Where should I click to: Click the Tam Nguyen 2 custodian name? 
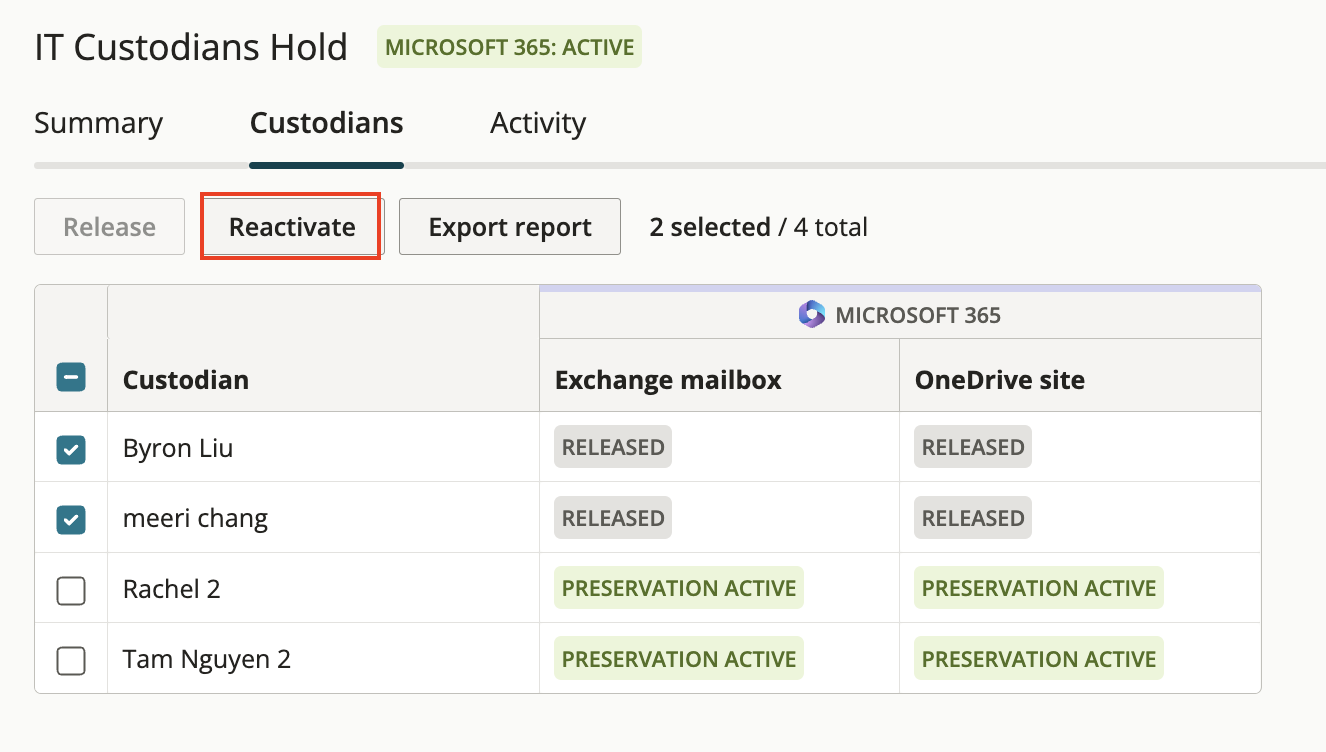207,659
